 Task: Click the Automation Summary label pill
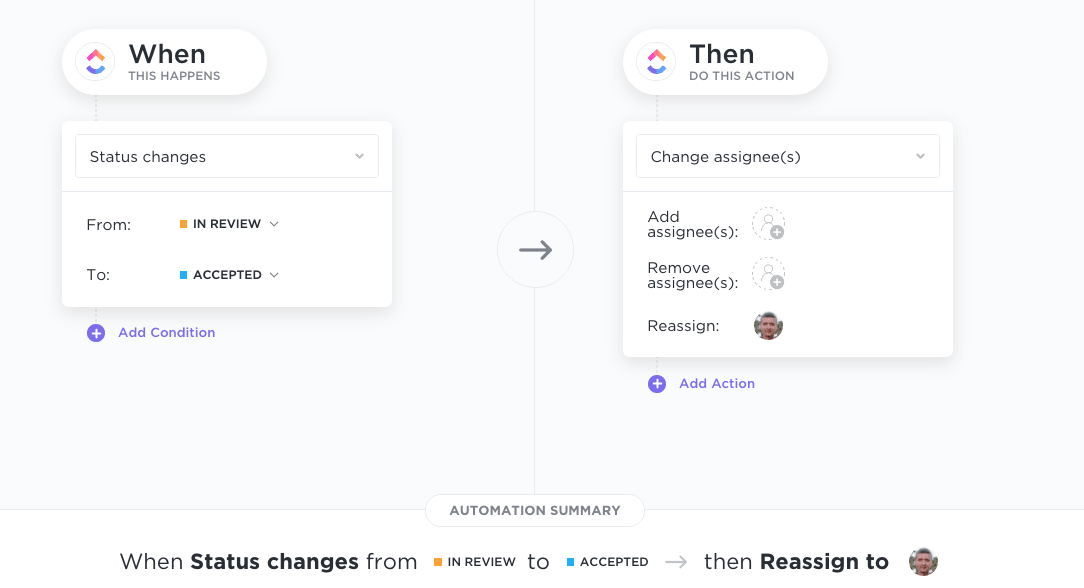pyautogui.click(x=535, y=511)
